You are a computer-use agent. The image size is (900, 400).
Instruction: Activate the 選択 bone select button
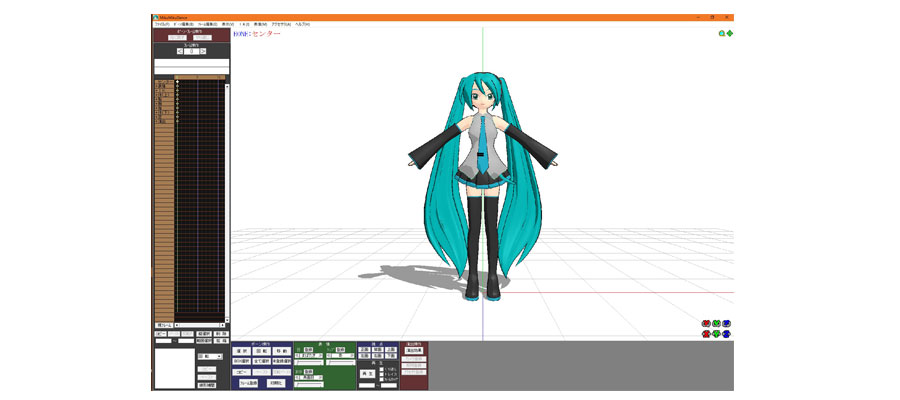click(x=242, y=351)
